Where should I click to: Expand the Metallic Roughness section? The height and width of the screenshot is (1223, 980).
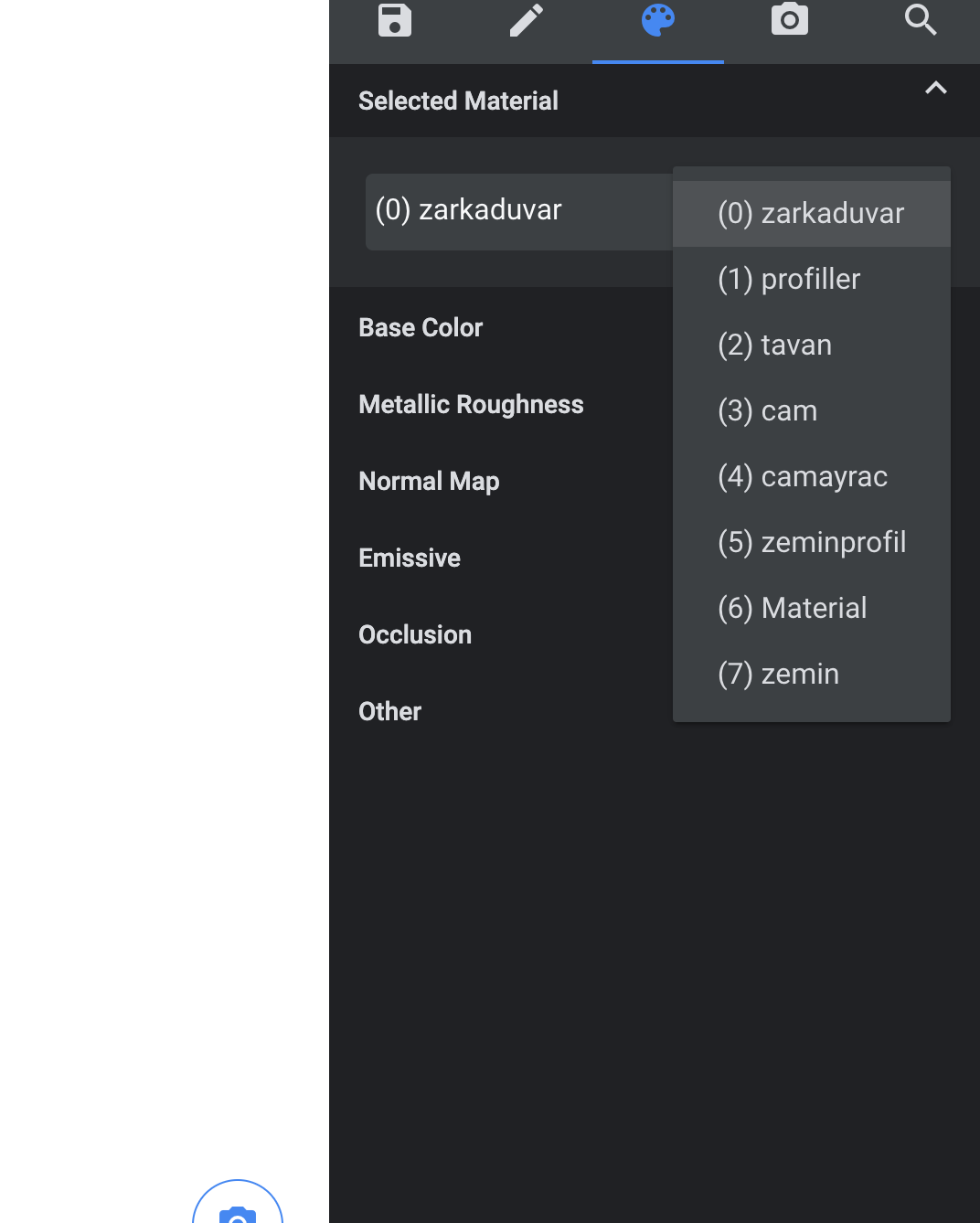tap(472, 404)
